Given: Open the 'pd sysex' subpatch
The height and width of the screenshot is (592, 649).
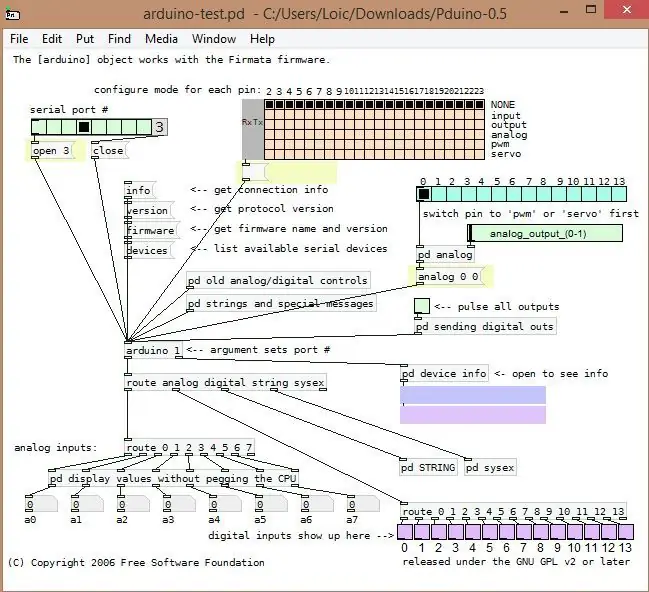Looking at the screenshot, I should click(490, 467).
